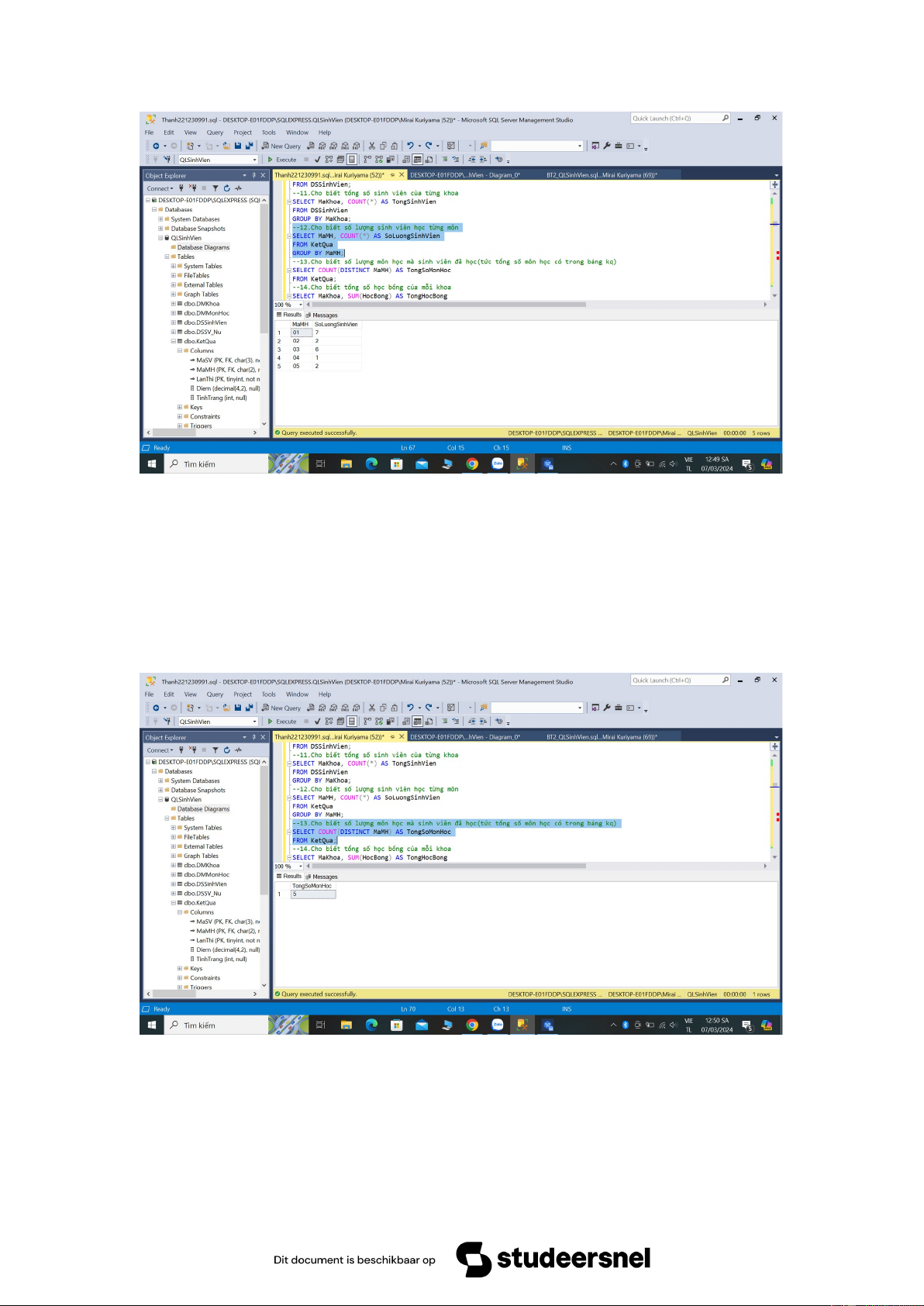
Task: Click Parse checkmark icon in the SoLuongSinhVien window
Action: point(317,160)
